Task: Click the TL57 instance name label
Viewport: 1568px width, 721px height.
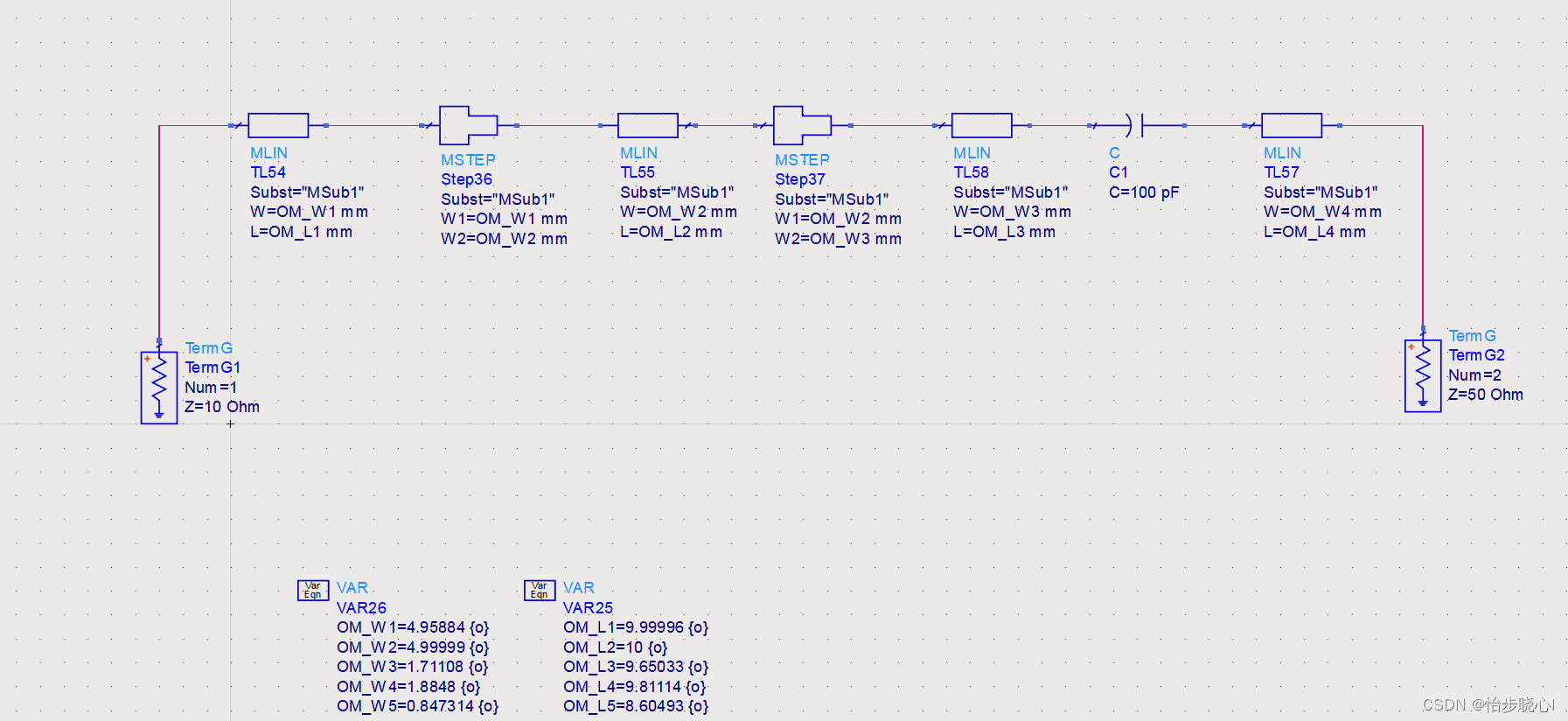Action: (1282, 172)
